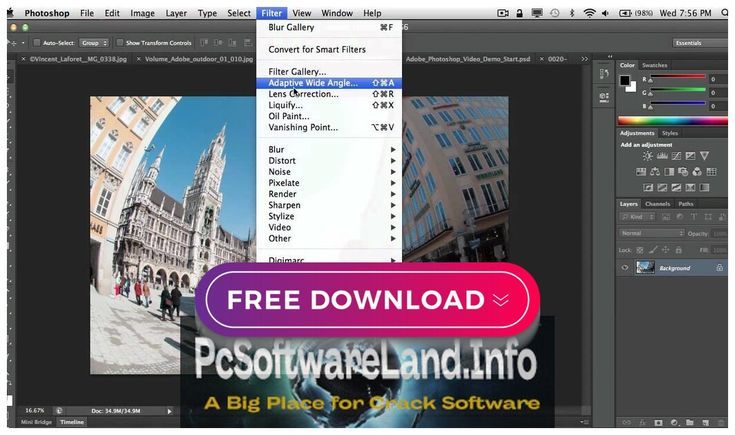This screenshot has width=735, height=435.
Task: Hide the Background layer with eye icon
Action: click(x=625, y=268)
